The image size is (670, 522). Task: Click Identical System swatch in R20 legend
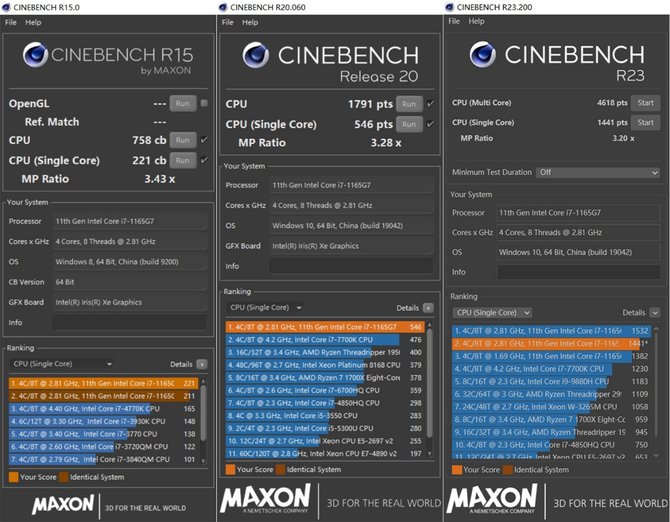click(x=280, y=469)
